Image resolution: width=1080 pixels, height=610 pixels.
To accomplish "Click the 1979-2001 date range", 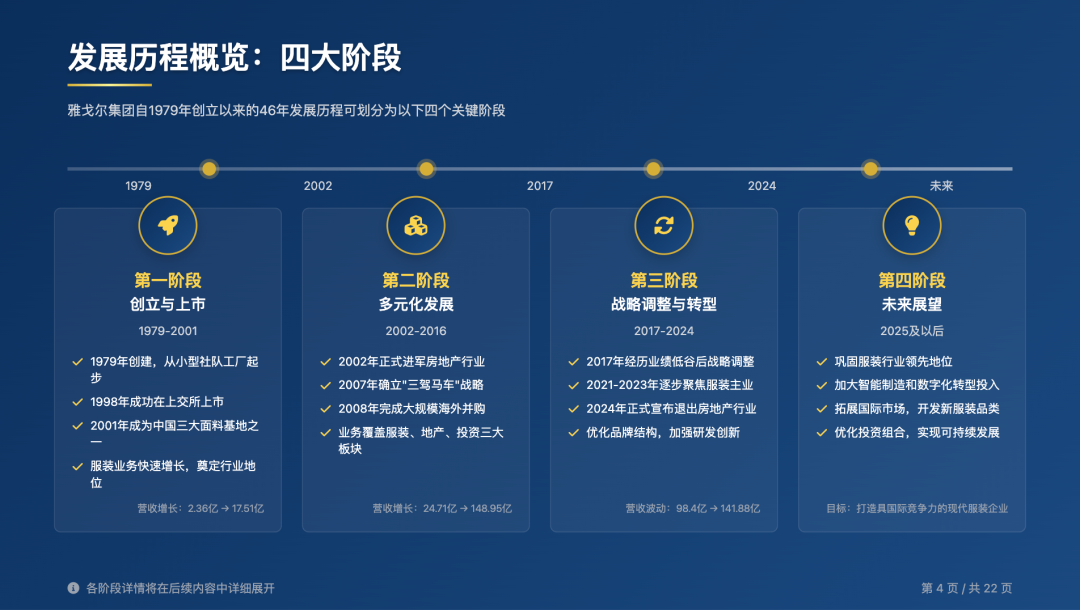I will (168, 331).
